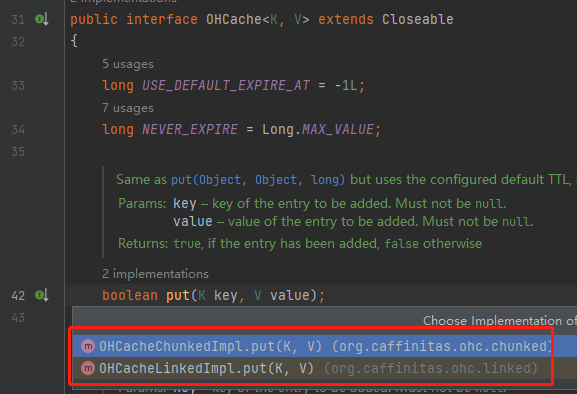Click the put method name on line 42
This screenshot has width=577, height=394.
[178, 295]
